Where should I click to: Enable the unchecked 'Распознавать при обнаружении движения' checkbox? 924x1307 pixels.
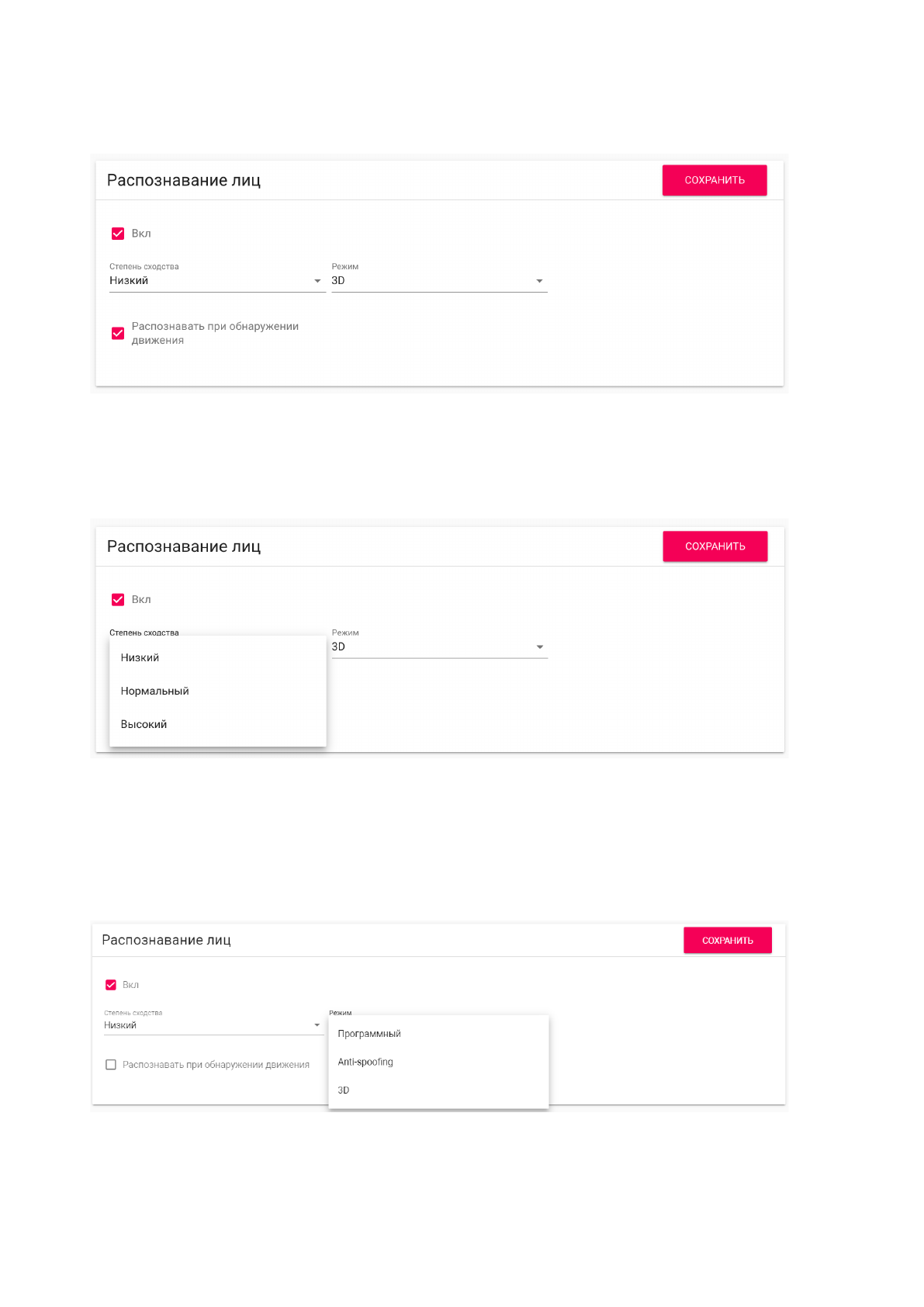point(111,1065)
